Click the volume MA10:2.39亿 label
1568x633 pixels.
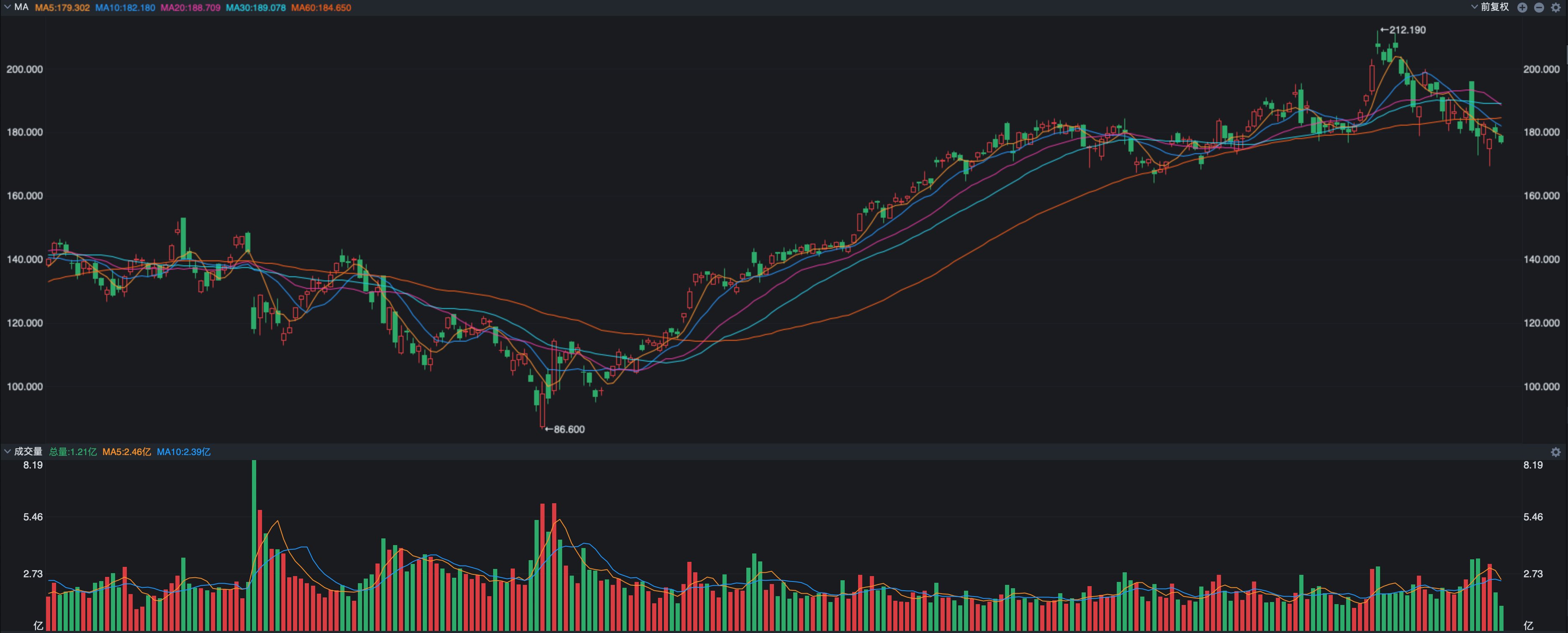click(183, 452)
